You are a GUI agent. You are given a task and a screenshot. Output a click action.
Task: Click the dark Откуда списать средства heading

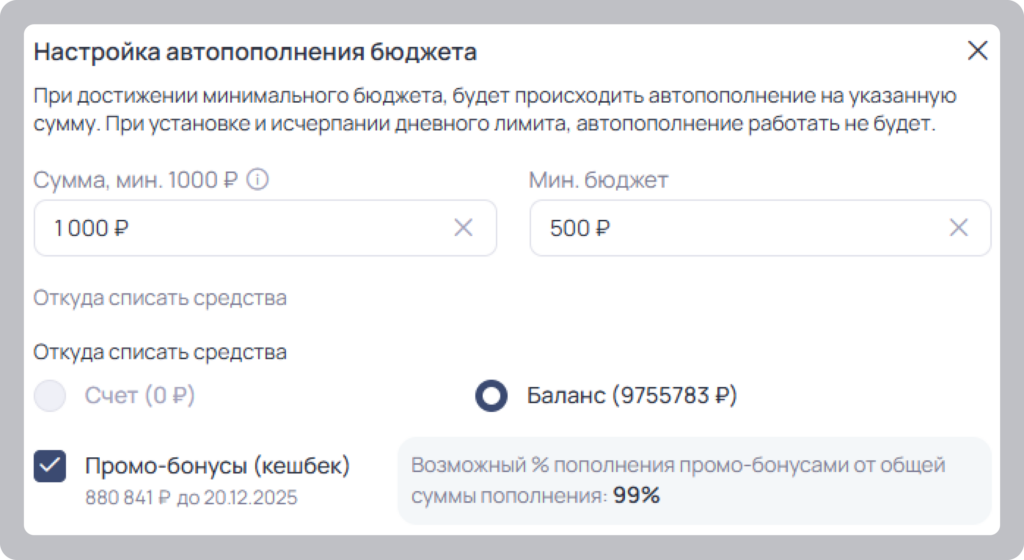tap(160, 352)
